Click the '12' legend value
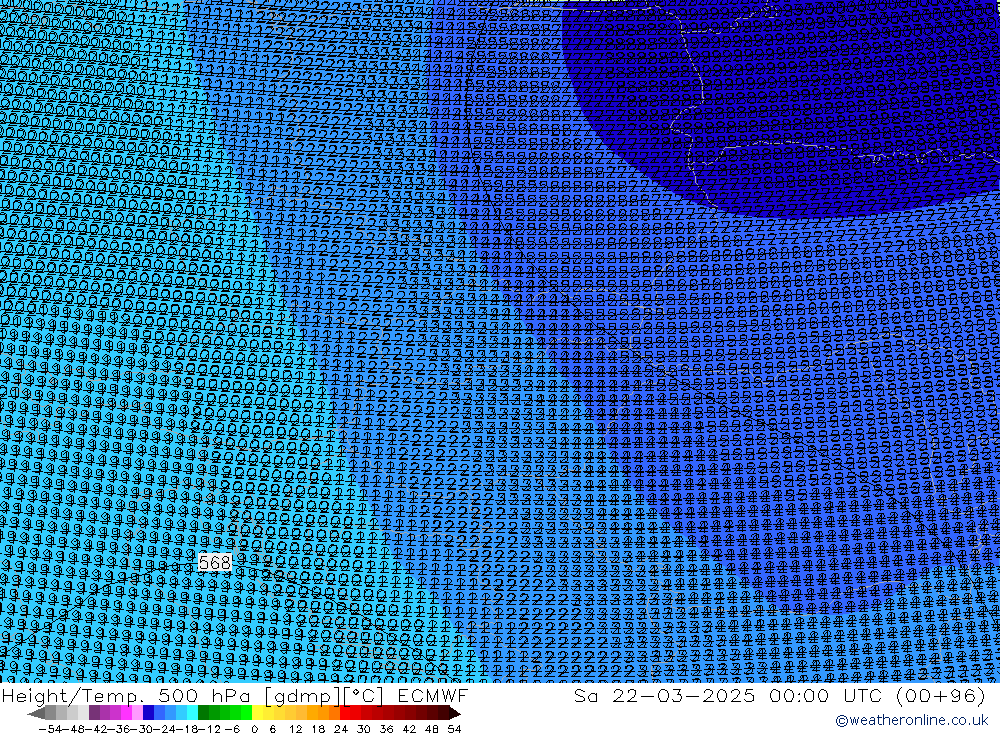The height and width of the screenshot is (733, 1000). click(x=295, y=728)
